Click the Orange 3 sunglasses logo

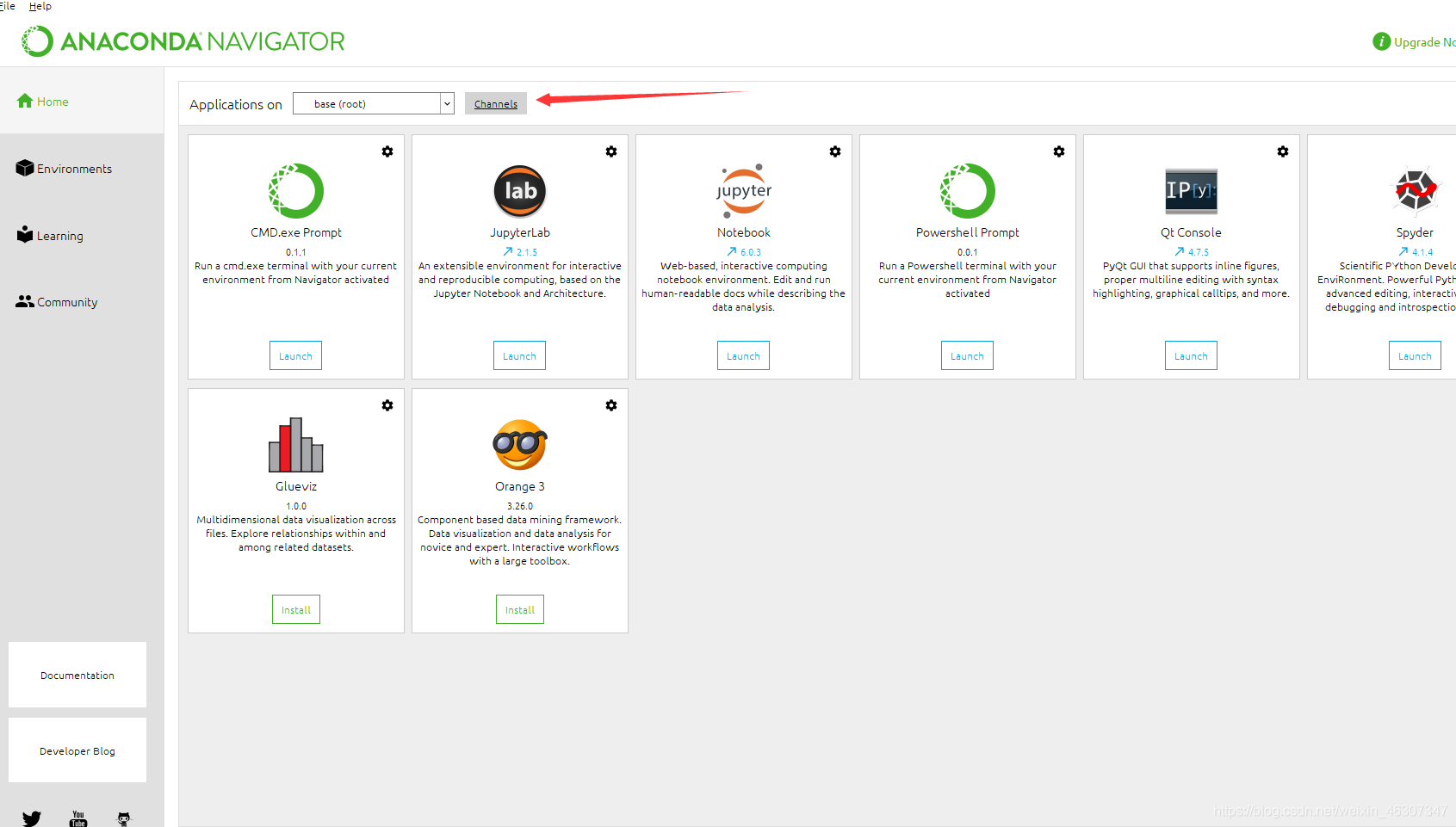coord(520,445)
